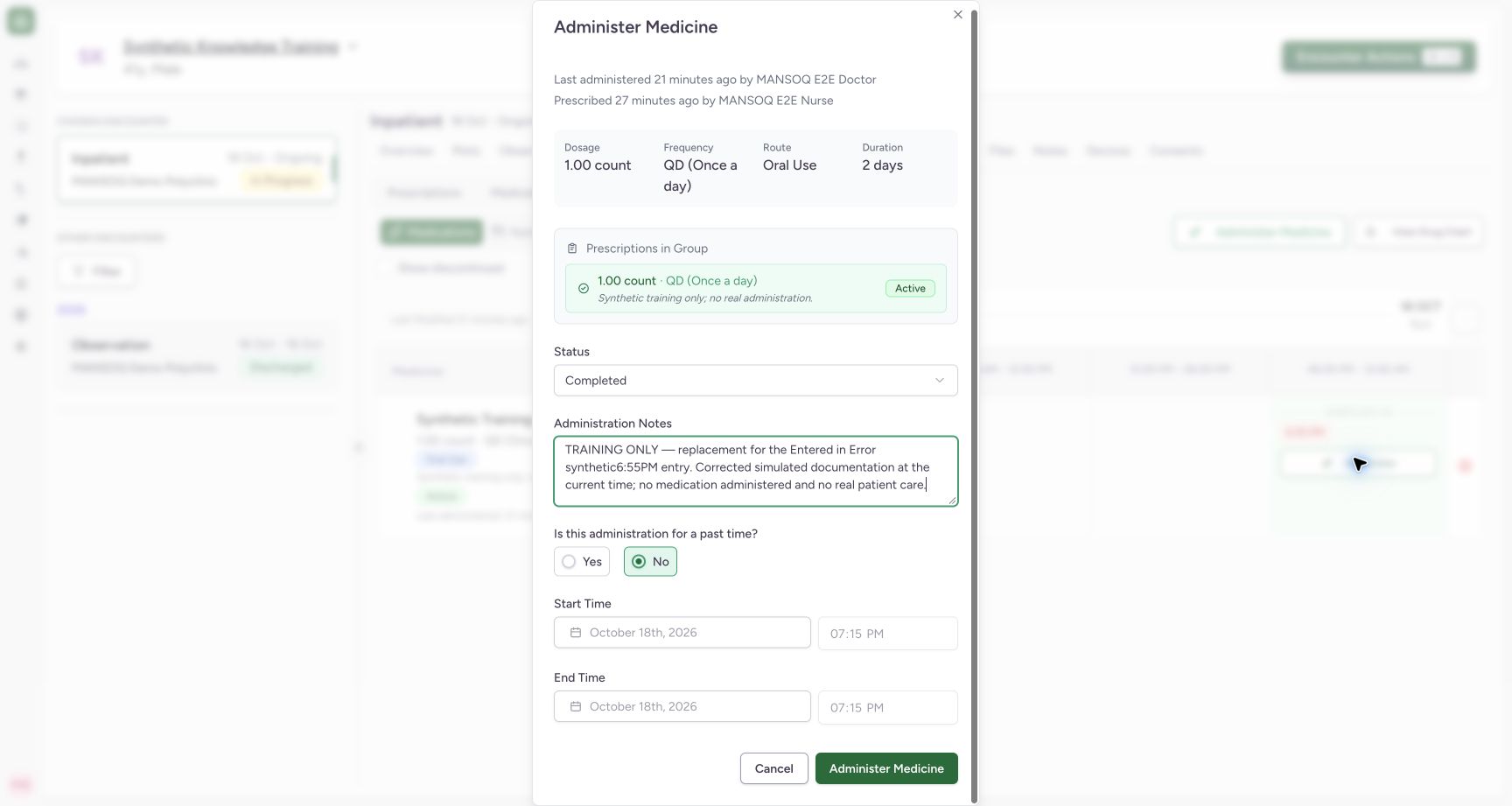
Task: Open the Start Time date picker
Action: tap(682, 633)
